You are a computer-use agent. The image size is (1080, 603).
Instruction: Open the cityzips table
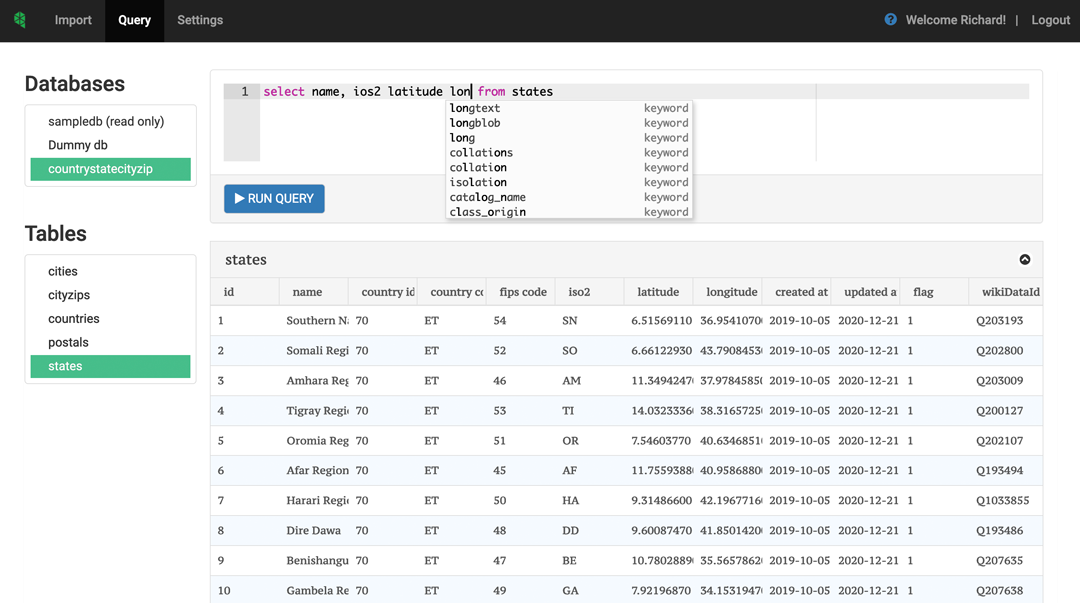click(69, 295)
